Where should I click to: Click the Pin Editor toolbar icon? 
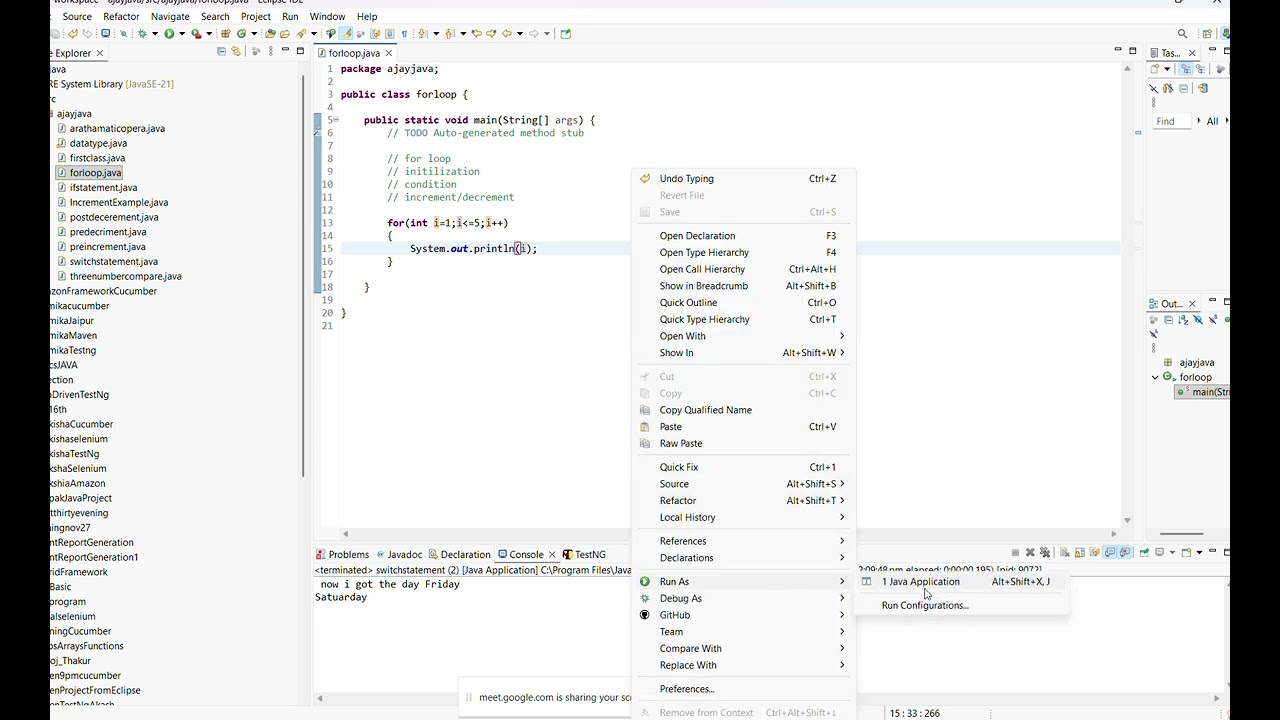[x=566, y=33]
